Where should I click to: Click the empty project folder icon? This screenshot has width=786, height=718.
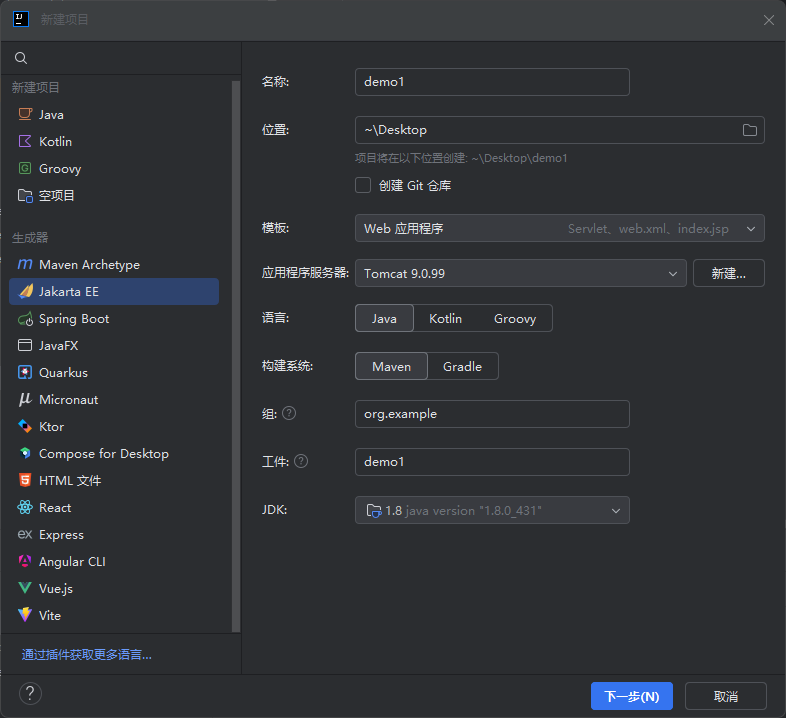click(25, 196)
